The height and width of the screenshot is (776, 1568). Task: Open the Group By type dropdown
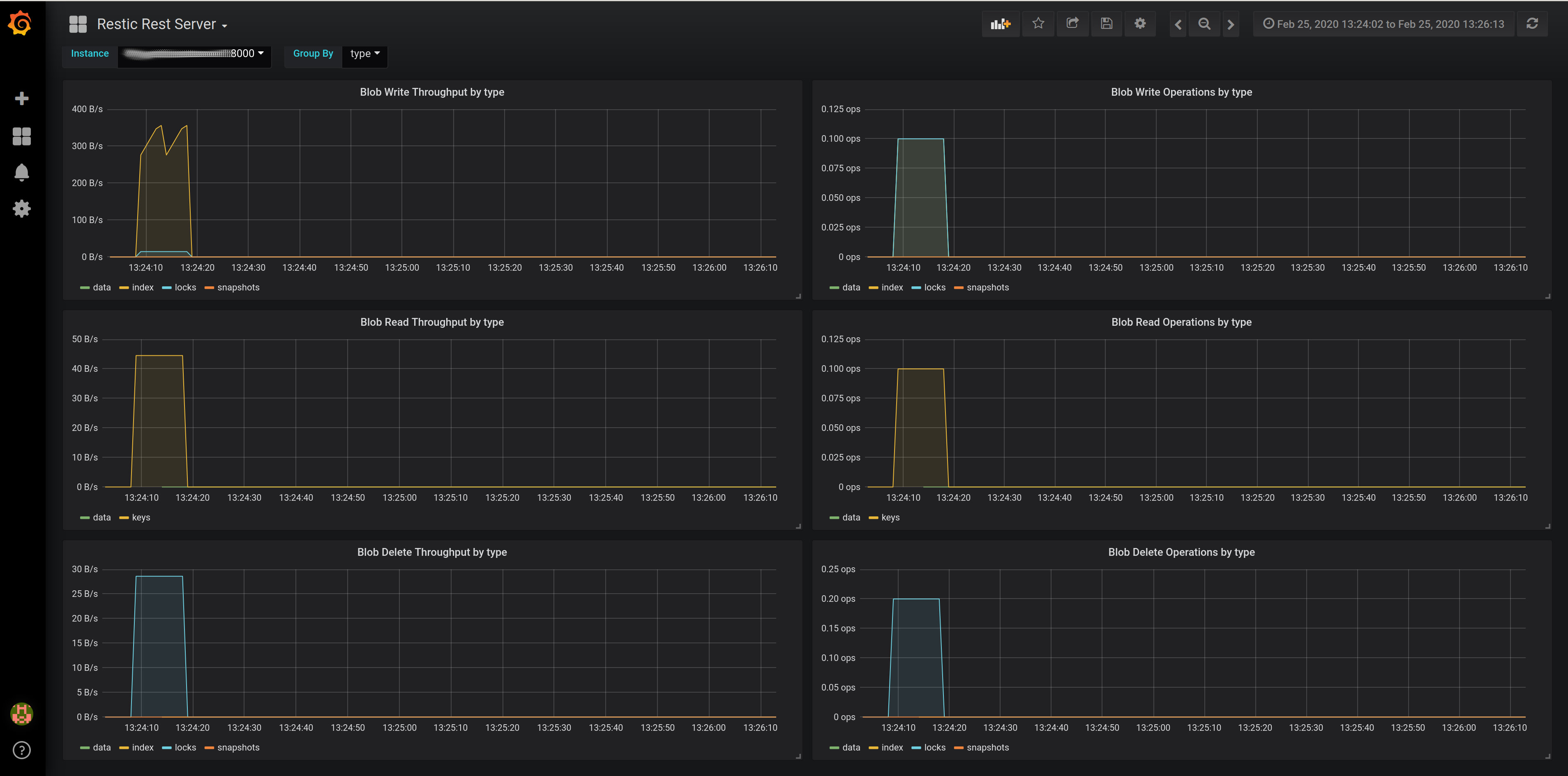364,53
